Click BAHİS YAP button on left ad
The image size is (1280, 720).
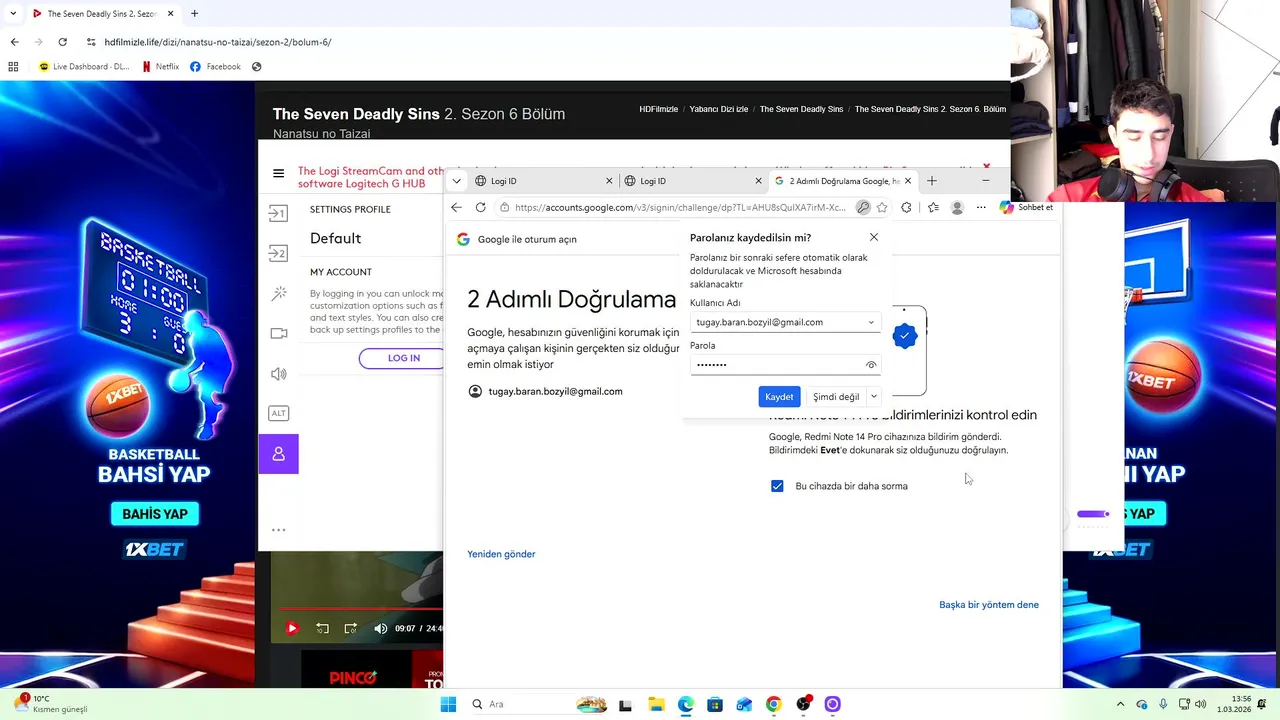(x=155, y=514)
